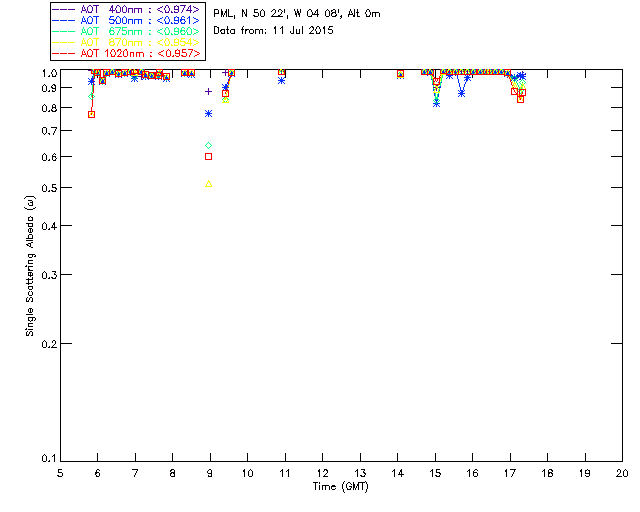Click the legend entry 'AOT 400nm : <0.974>'
Viewport: 640px width, 512px height.
point(126,9)
